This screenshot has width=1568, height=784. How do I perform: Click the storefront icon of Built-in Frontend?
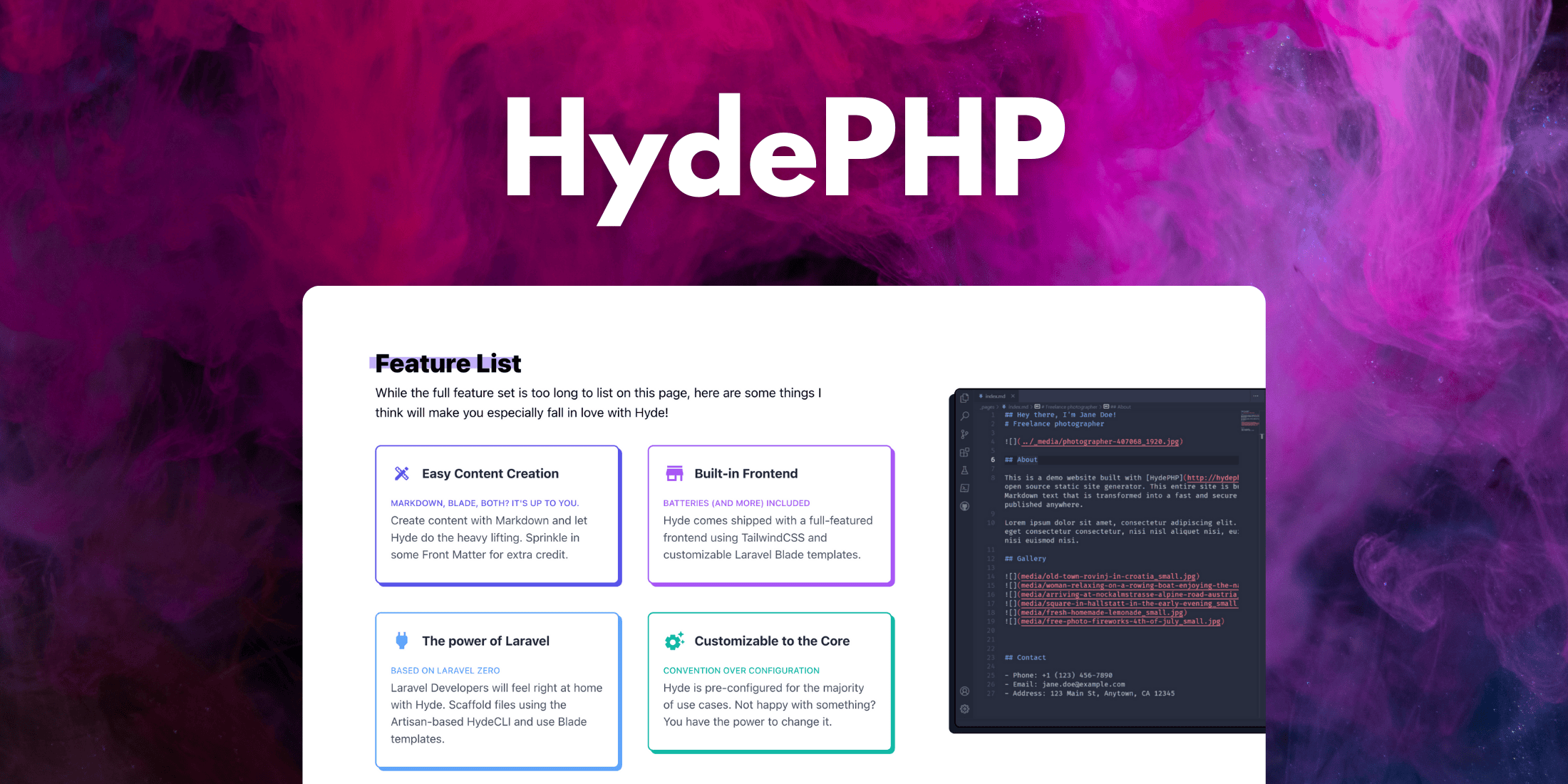click(x=674, y=473)
